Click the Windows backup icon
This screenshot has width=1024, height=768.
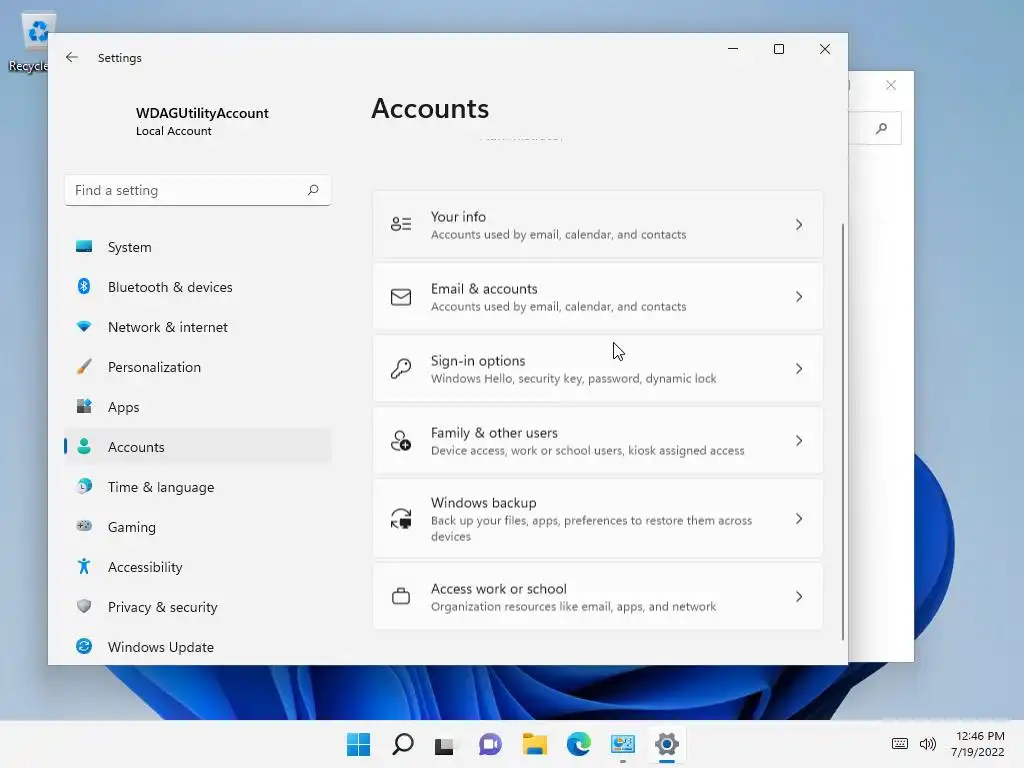click(401, 519)
